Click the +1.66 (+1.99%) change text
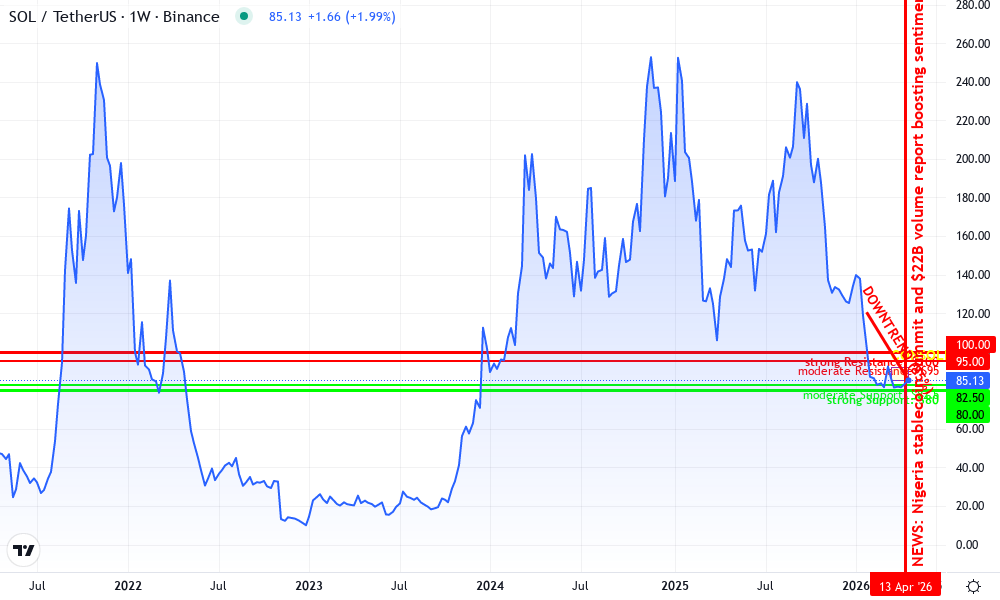1000x600 pixels. (351, 17)
